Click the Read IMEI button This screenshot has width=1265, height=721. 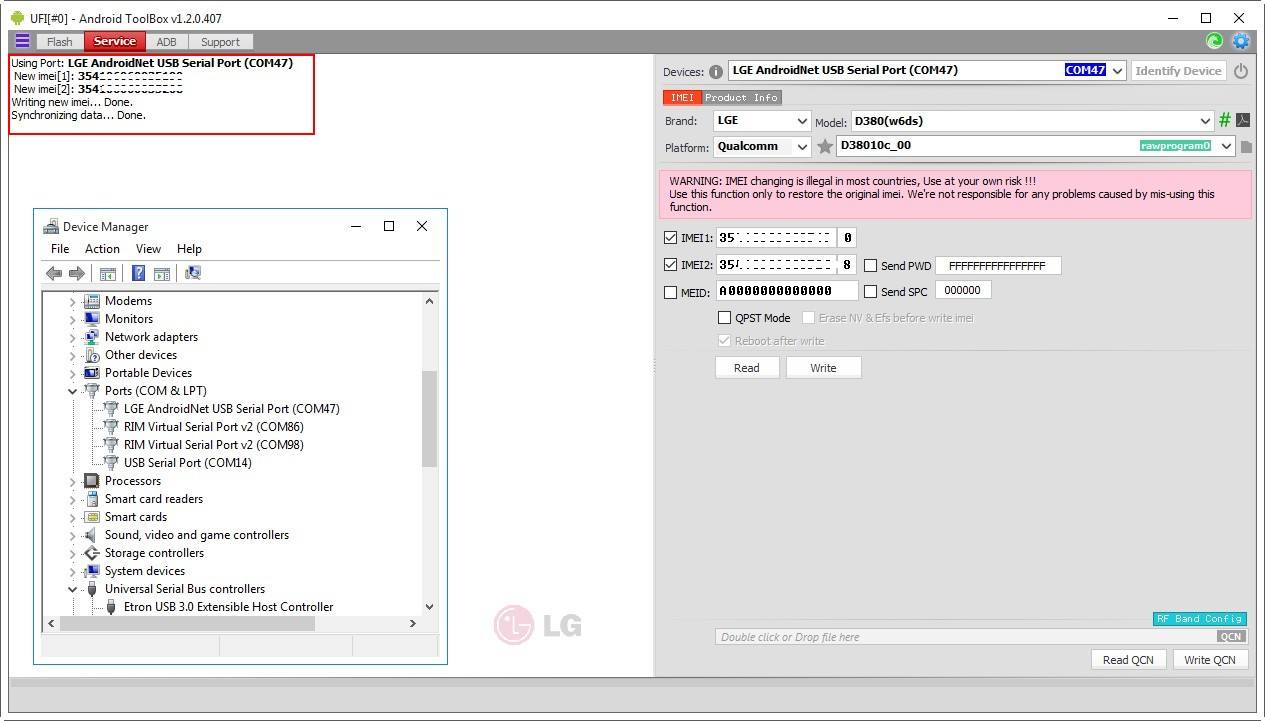[747, 368]
